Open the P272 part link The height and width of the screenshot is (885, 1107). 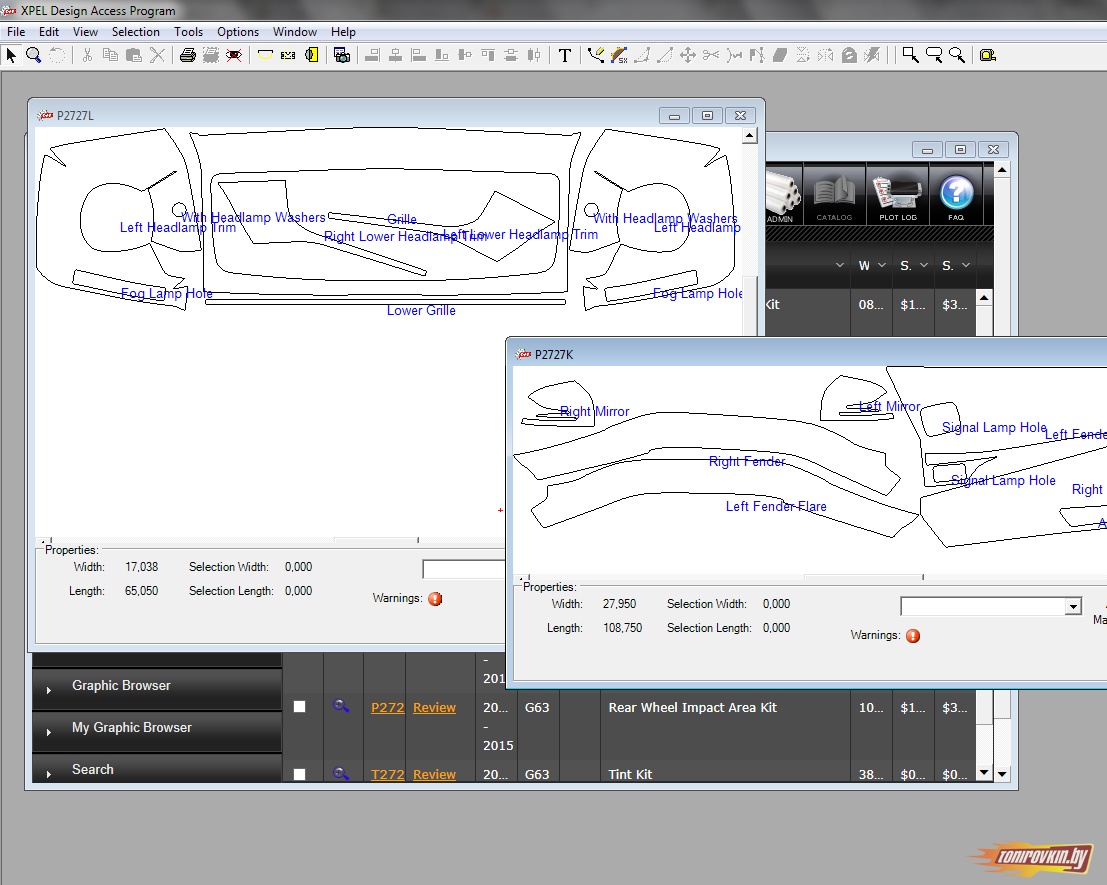pyautogui.click(x=388, y=707)
